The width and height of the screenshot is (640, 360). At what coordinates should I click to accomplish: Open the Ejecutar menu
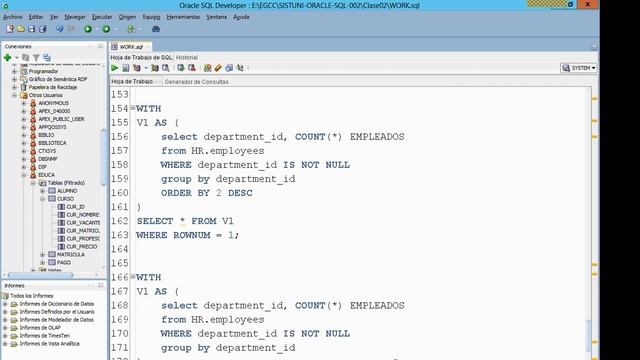pyautogui.click(x=102, y=17)
